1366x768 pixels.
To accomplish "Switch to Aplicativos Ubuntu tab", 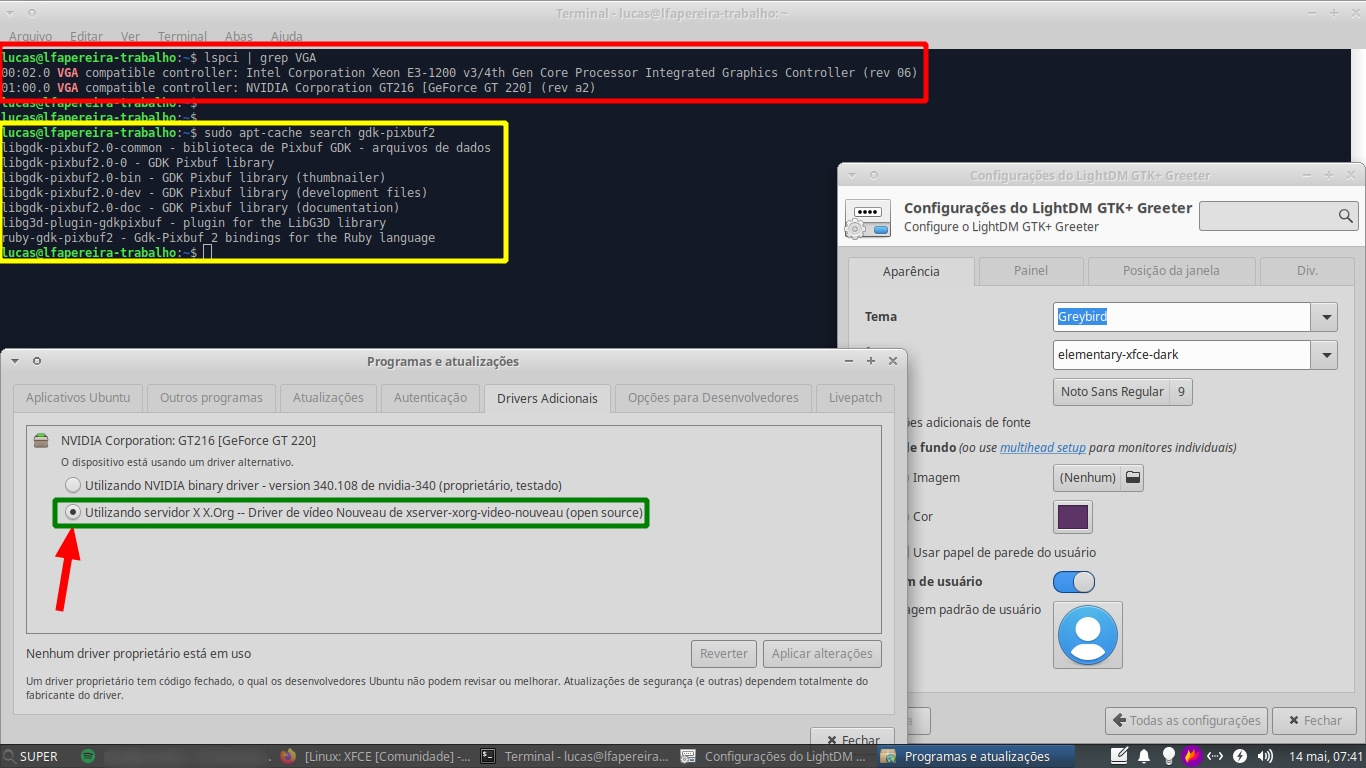I will pos(78,397).
